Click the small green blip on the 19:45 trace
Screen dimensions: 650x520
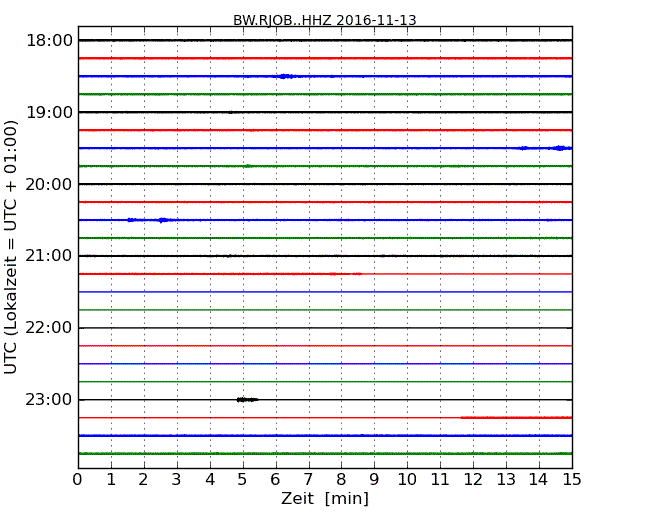click(x=248, y=166)
